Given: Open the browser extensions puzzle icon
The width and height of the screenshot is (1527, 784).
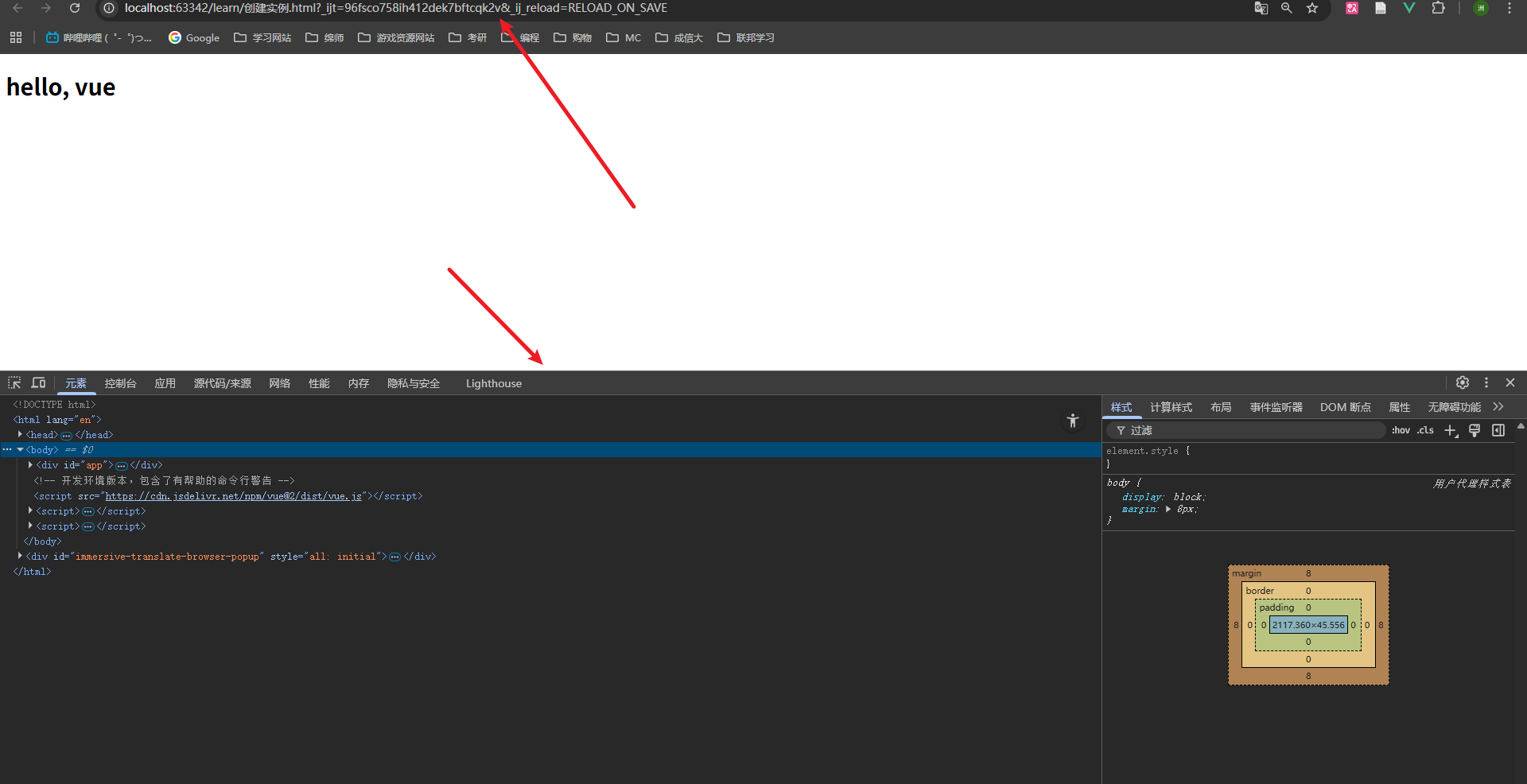Looking at the screenshot, I should point(1439,9).
